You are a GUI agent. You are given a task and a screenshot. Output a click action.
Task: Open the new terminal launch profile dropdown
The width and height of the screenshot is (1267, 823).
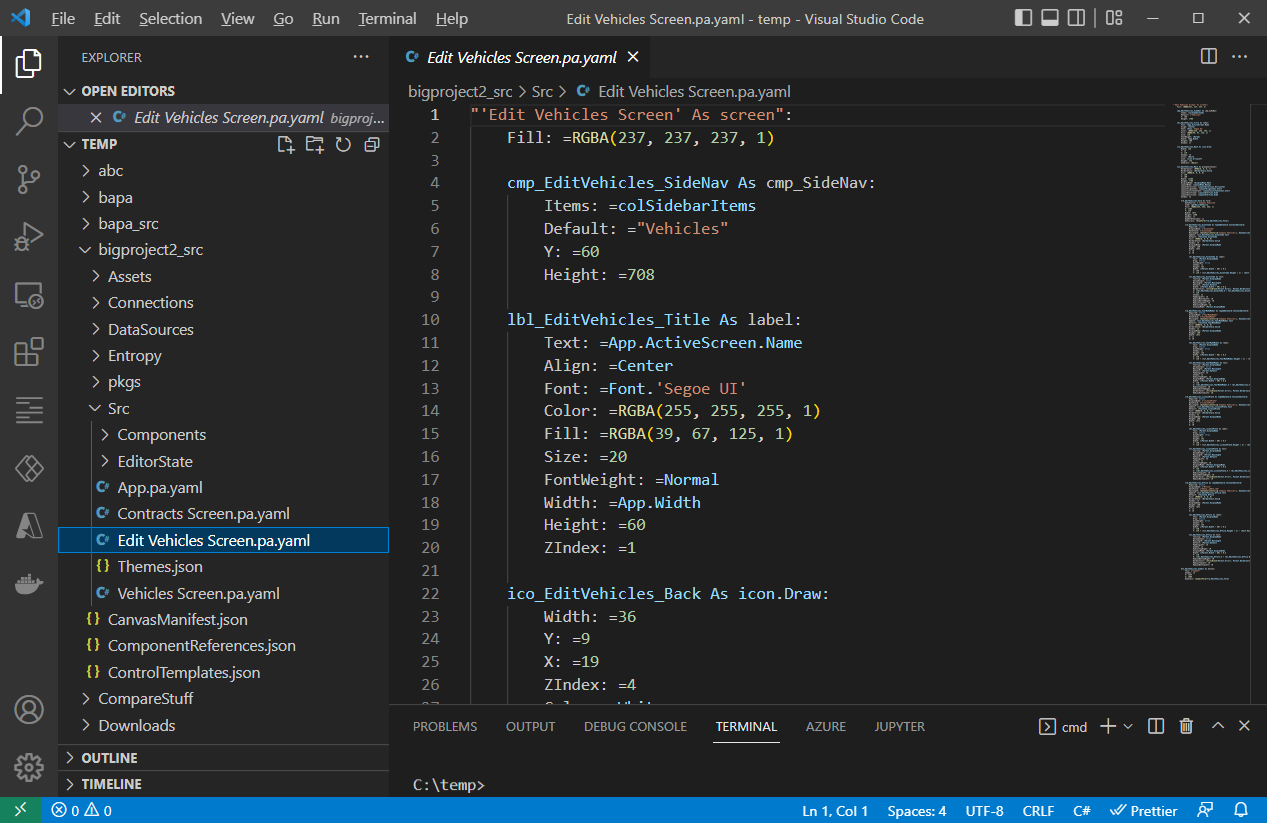pyautogui.click(x=1128, y=727)
